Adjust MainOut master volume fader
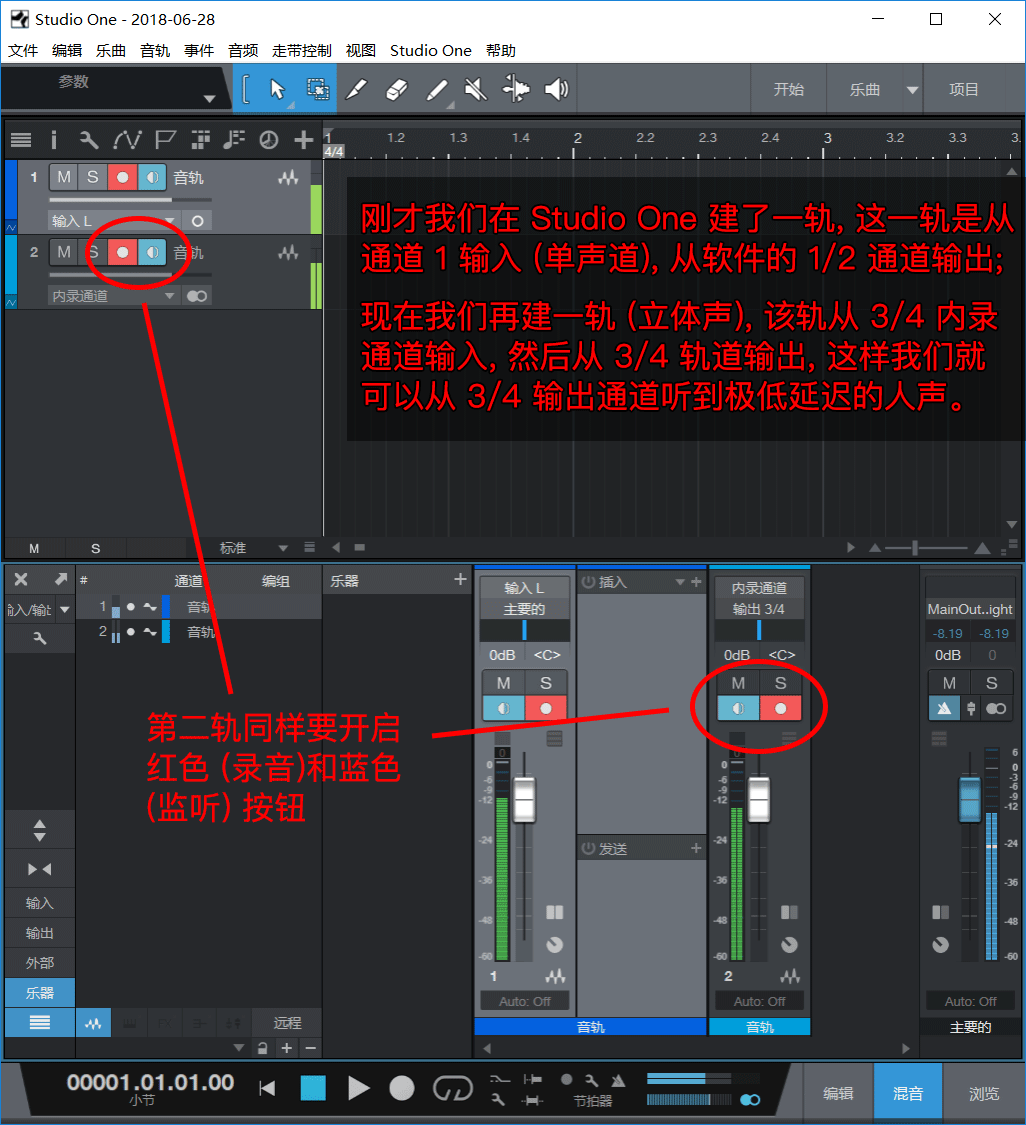The height and width of the screenshot is (1125, 1026). click(969, 798)
